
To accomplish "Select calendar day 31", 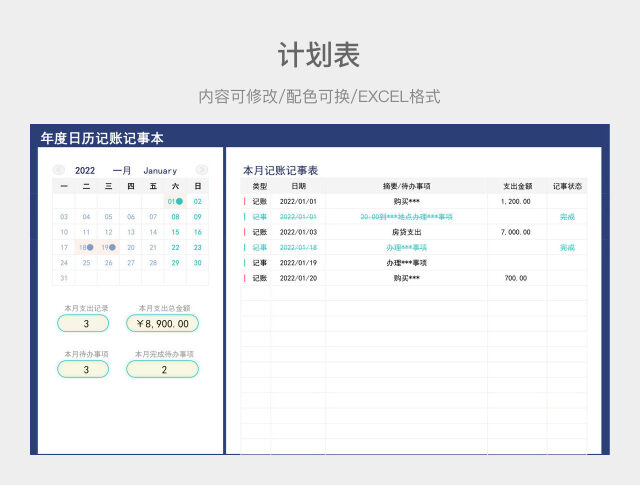I will [64, 277].
